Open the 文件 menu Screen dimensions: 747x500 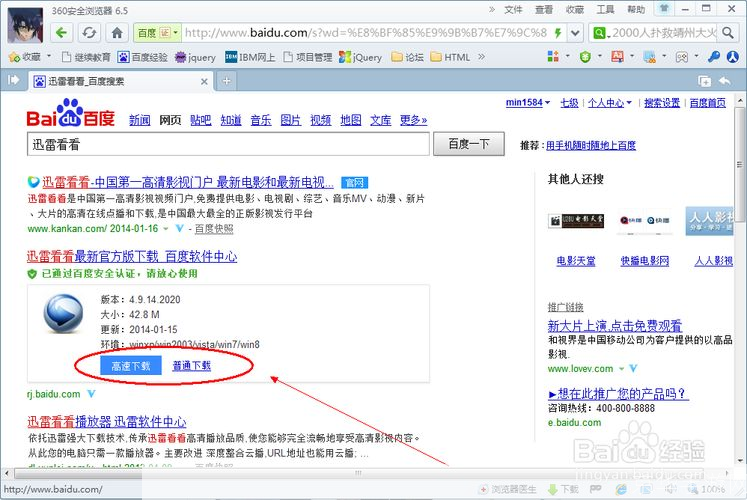pyautogui.click(x=514, y=10)
